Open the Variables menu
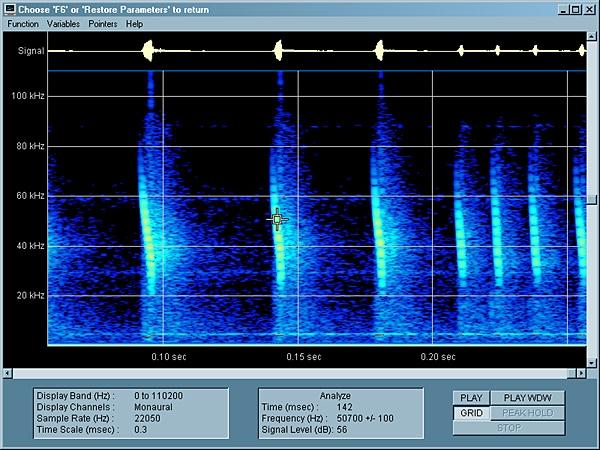This screenshot has height=450, width=600. pyautogui.click(x=64, y=23)
